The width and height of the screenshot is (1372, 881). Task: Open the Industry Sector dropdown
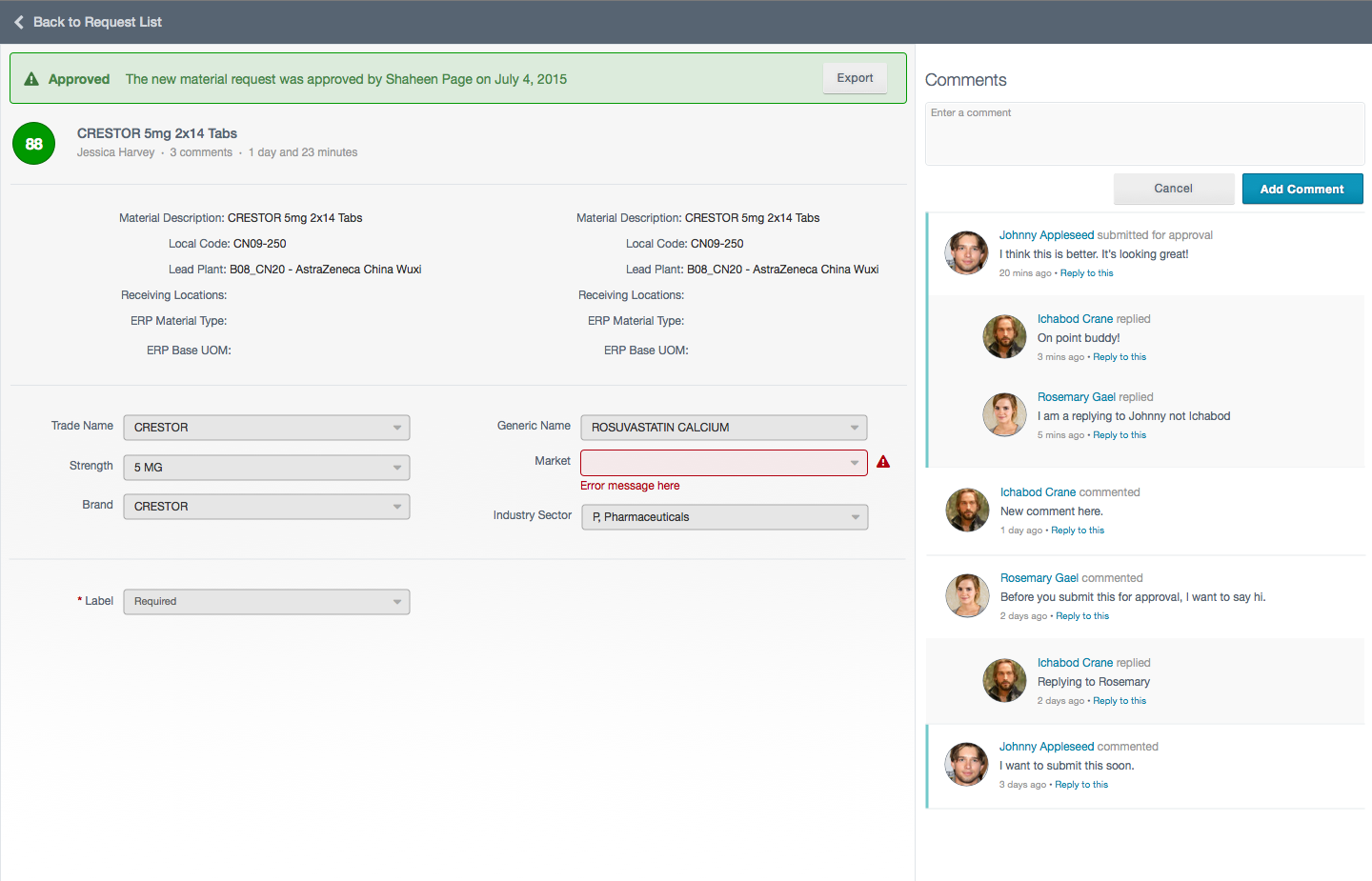click(724, 517)
